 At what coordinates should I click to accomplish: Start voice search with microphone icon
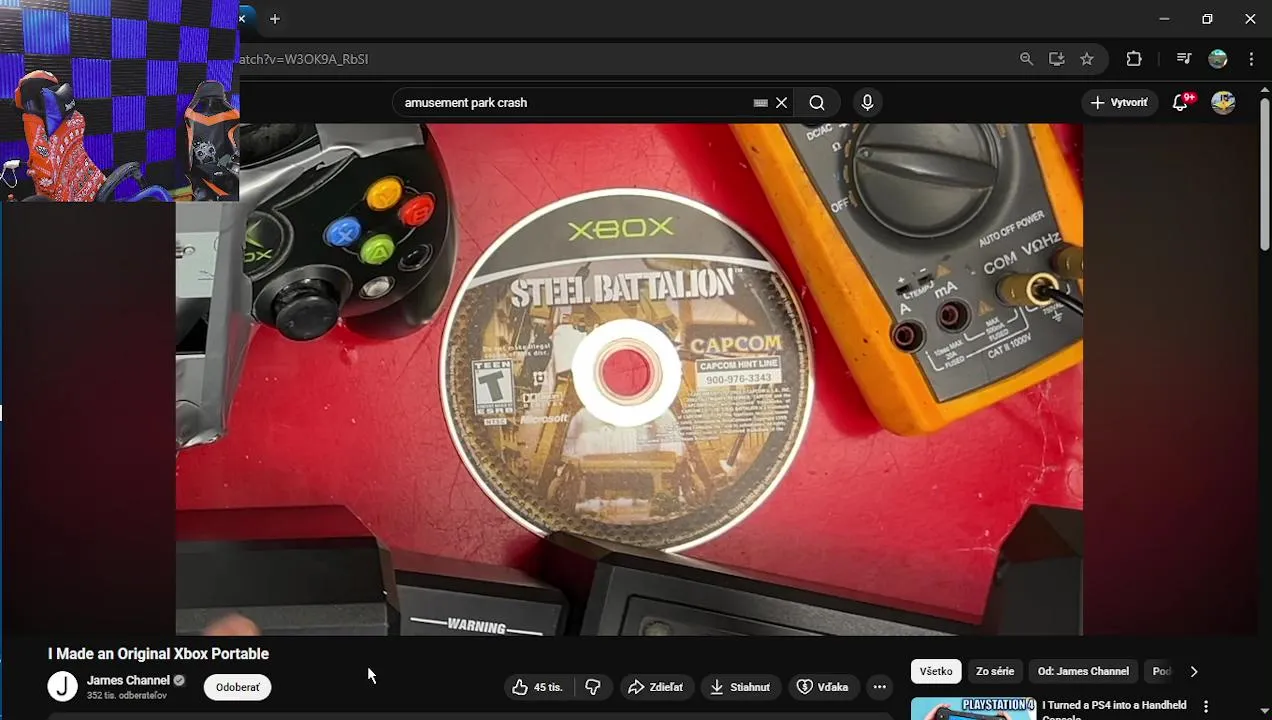867,102
